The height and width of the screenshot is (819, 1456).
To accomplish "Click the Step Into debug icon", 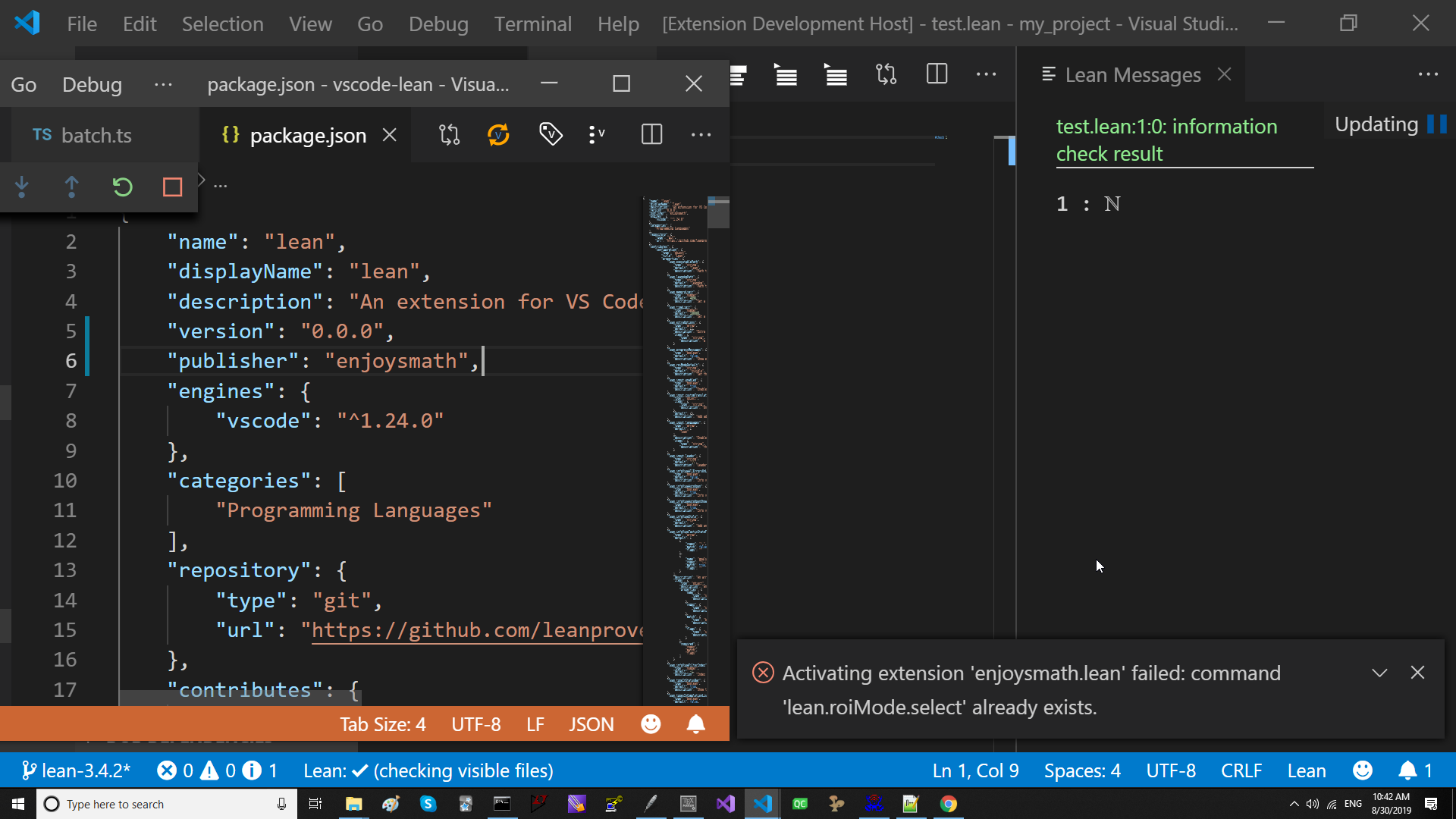I will (x=21, y=187).
